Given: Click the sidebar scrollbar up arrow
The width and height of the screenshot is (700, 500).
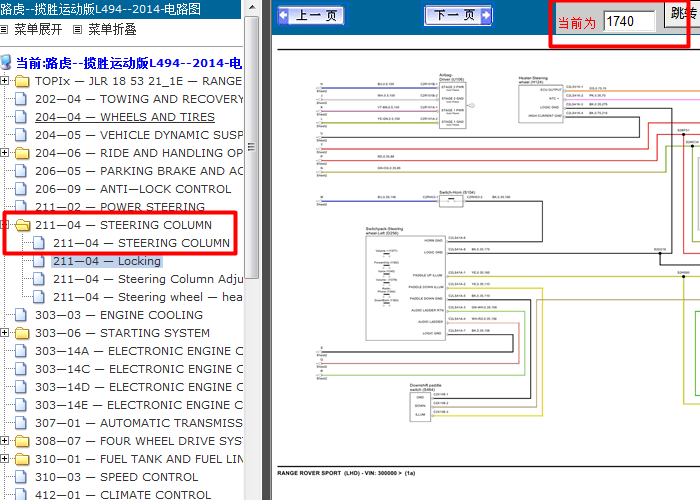Looking at the screenshot, I should click(x=252, y=7).
